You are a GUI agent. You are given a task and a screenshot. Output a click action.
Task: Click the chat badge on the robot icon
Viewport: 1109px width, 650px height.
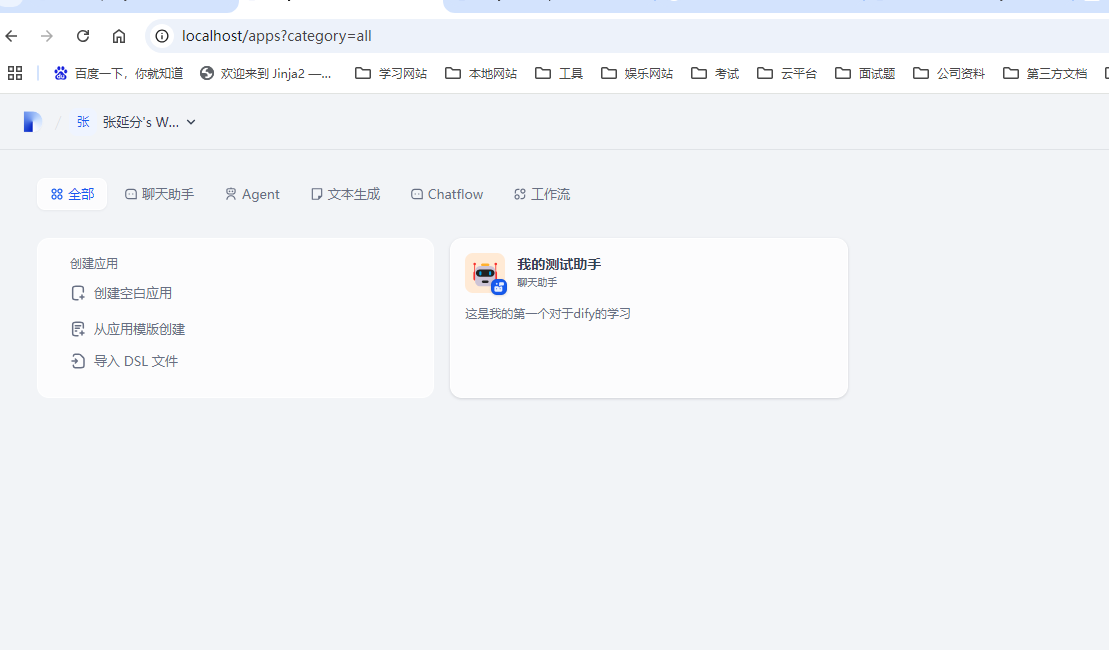499,287
